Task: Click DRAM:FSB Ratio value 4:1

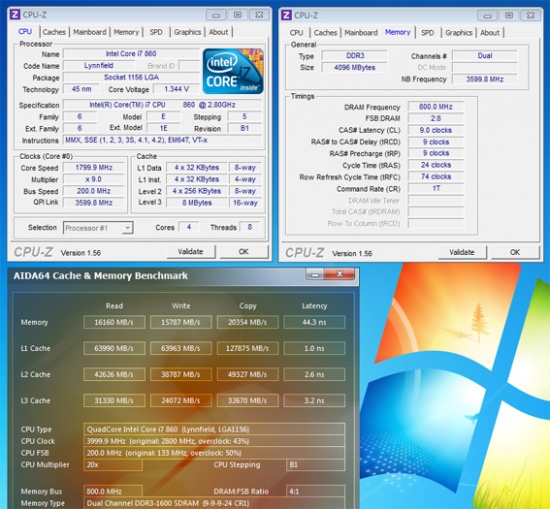Action: click(x=315, y=491)
